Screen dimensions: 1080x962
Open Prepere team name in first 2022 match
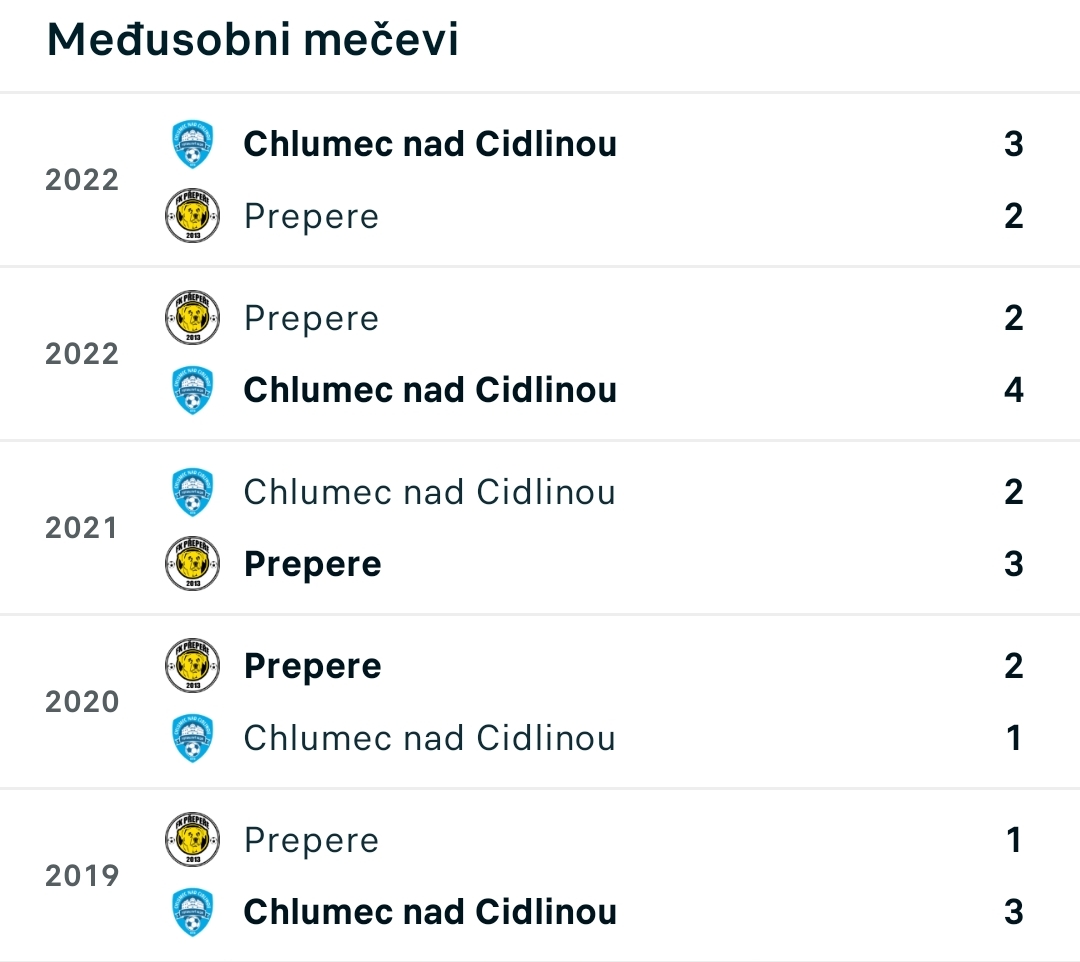311,217
